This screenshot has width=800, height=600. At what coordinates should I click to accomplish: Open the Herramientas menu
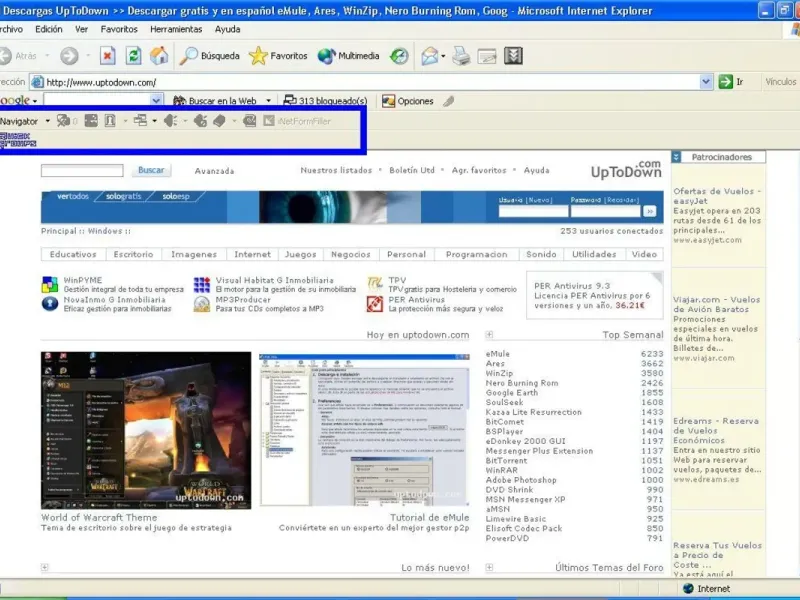(176, 29)
